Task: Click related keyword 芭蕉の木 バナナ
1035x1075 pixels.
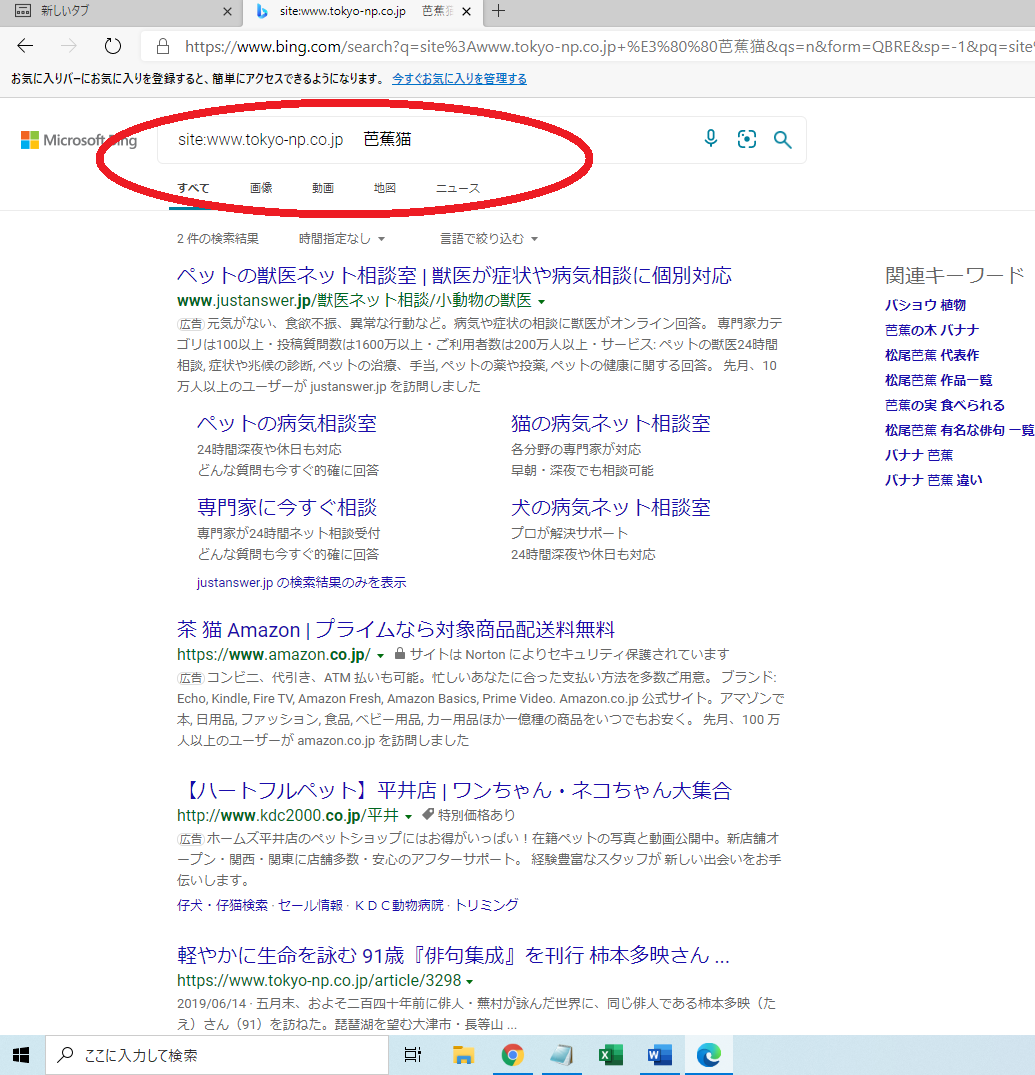Action: click(932, 330)
